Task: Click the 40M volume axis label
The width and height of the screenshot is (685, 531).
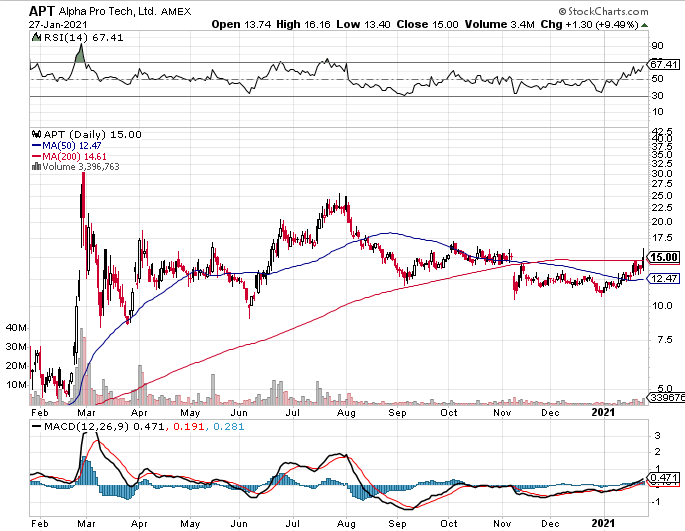Action: pos(16,328)
